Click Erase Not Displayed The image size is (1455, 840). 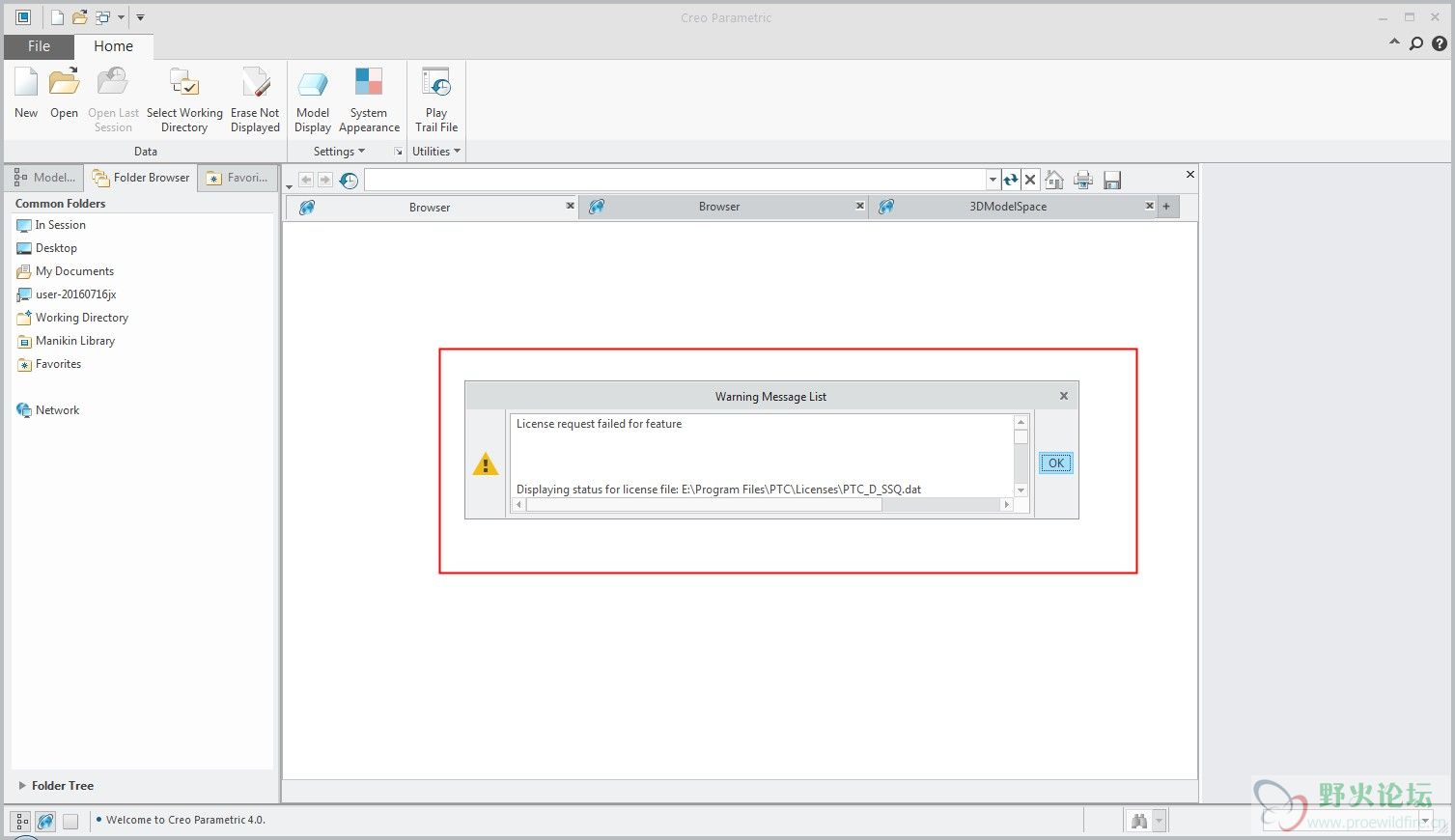(x=255, y=99)
